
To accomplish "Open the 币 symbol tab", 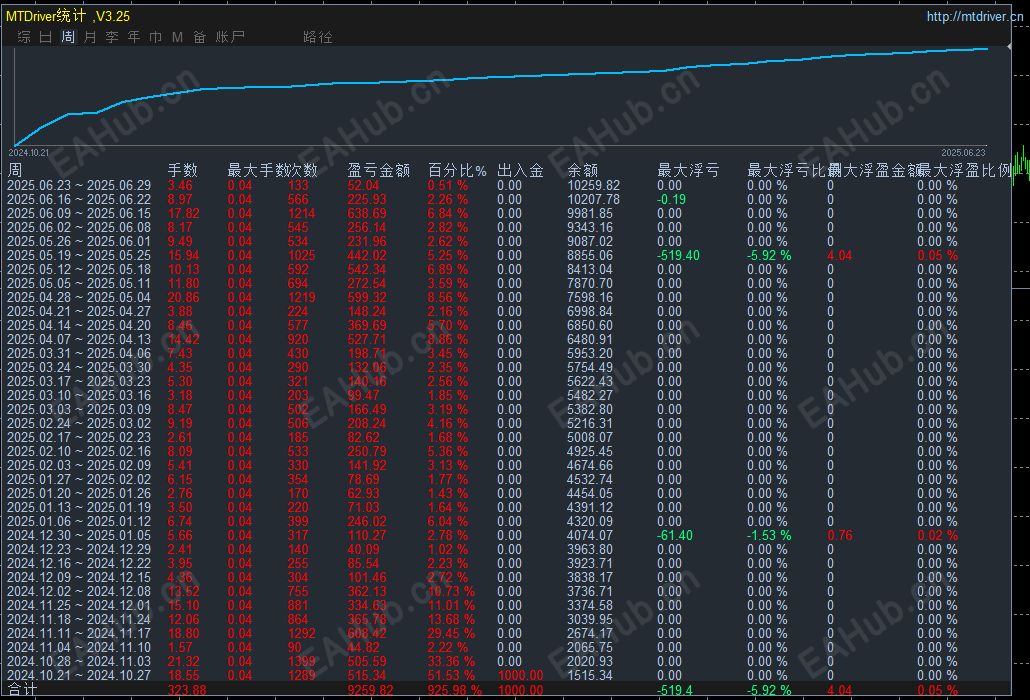I will pos(155,37).
